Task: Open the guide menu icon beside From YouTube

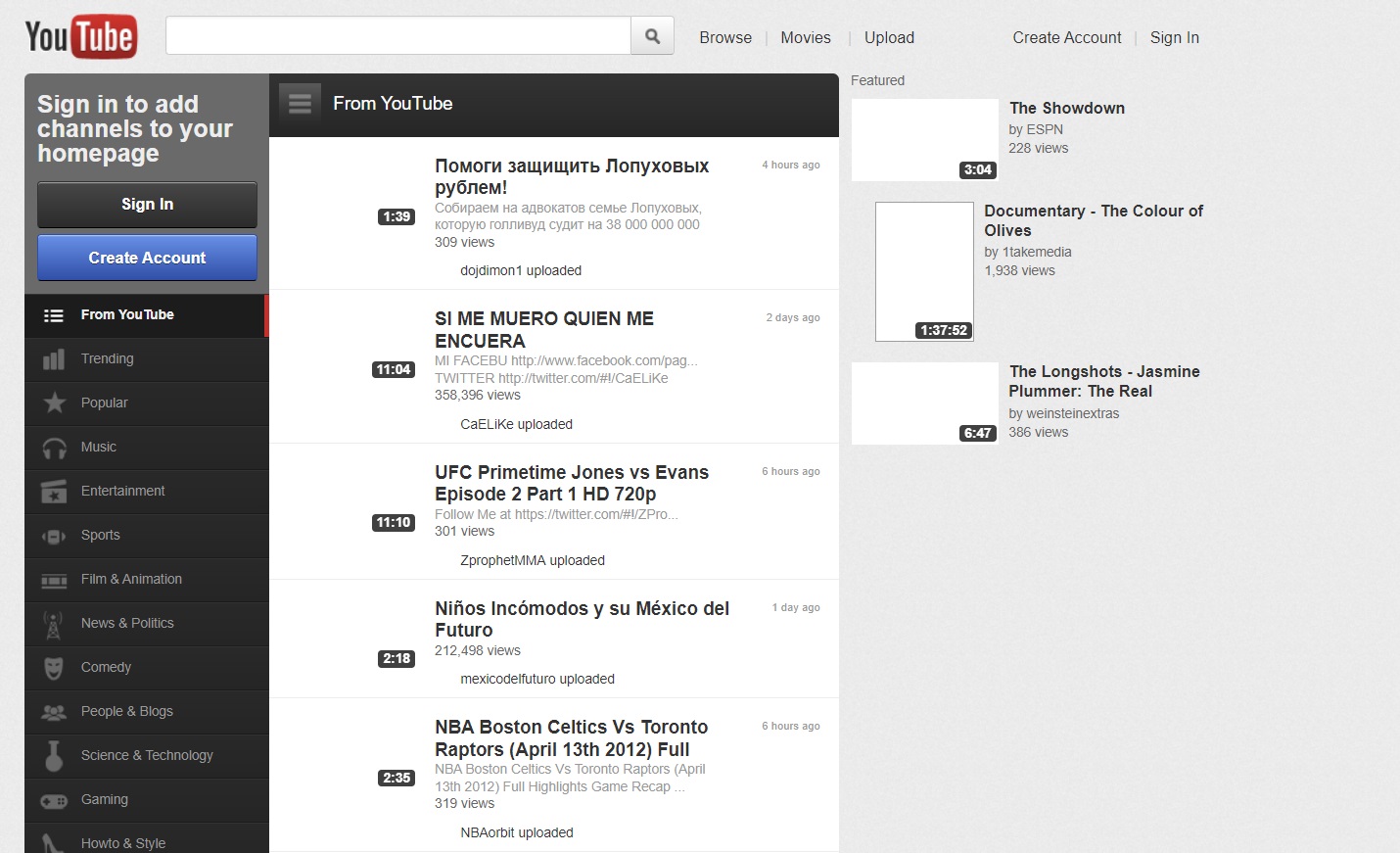Action: pos(300,103)
